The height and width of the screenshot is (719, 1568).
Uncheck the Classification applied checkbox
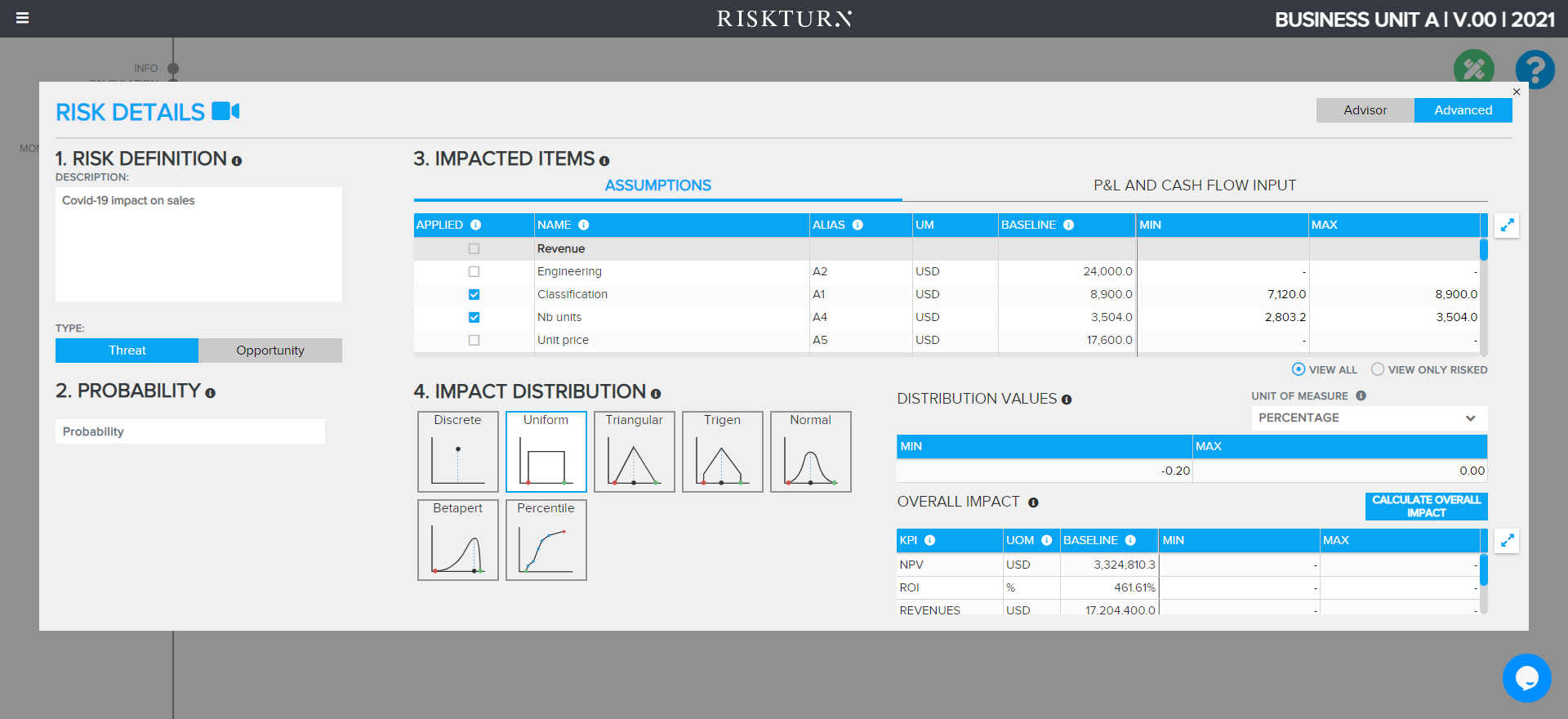[474, 294]
